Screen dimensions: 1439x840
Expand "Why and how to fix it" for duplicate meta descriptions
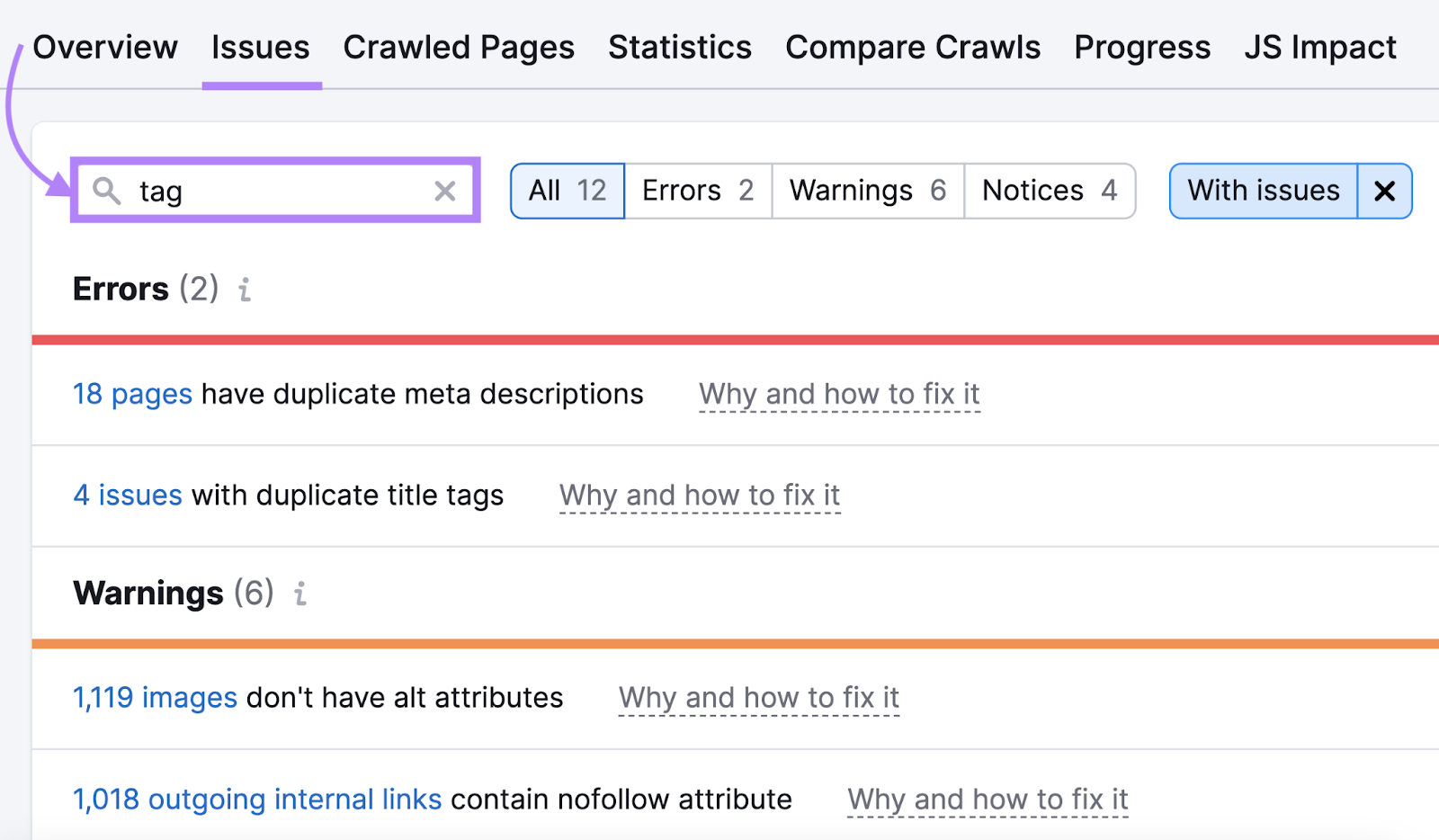tap(838, 394)
